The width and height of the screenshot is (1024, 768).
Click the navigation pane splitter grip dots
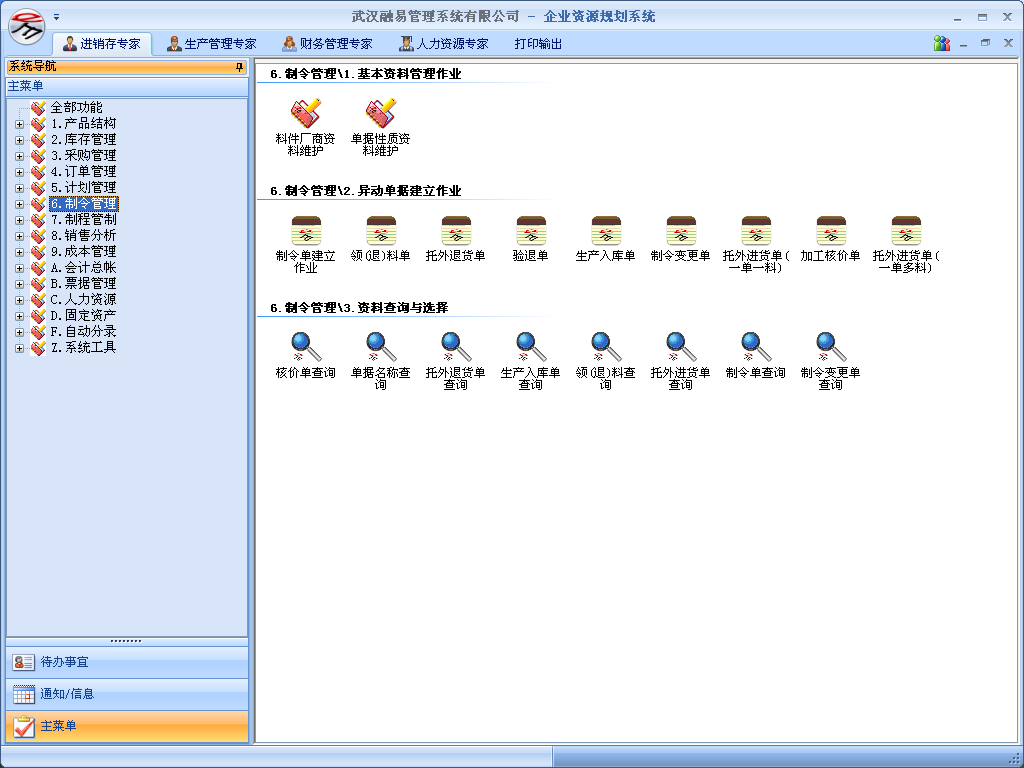click(127, 641)
